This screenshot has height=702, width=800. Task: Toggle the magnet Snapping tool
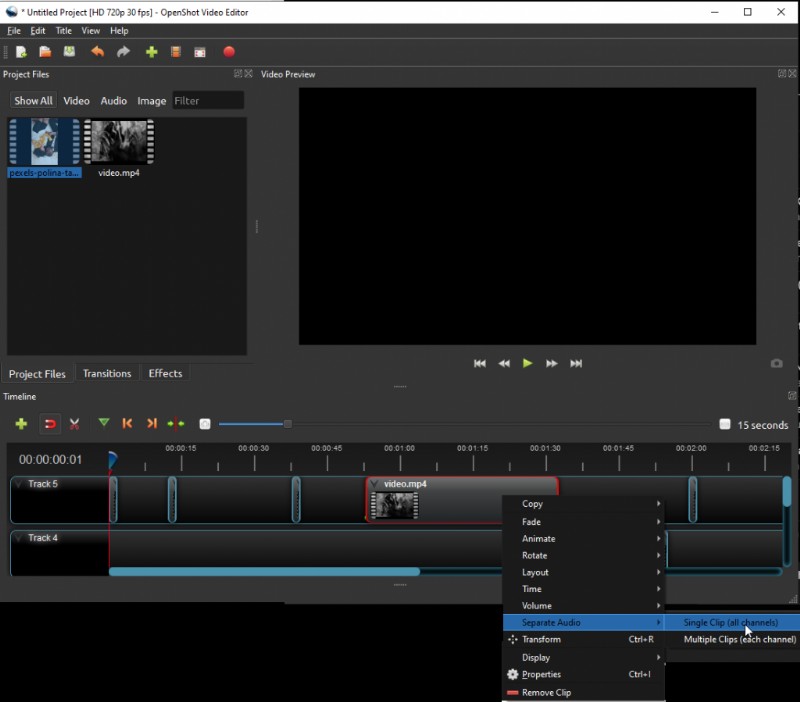pos(49,424)
